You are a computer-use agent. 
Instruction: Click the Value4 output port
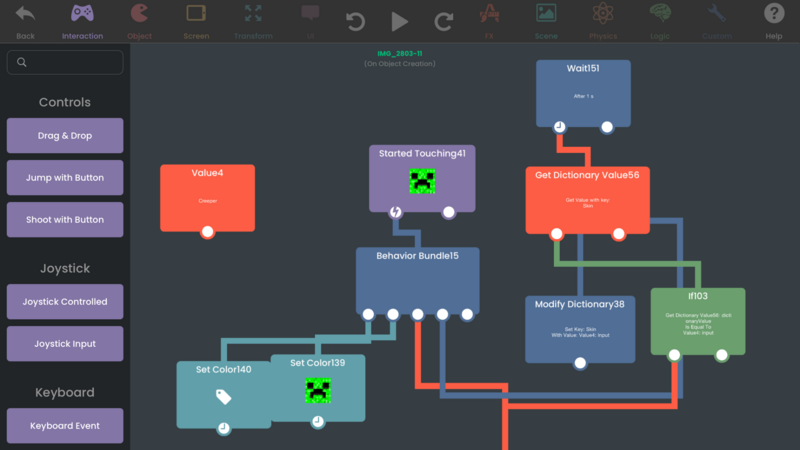tap(208, 232)
